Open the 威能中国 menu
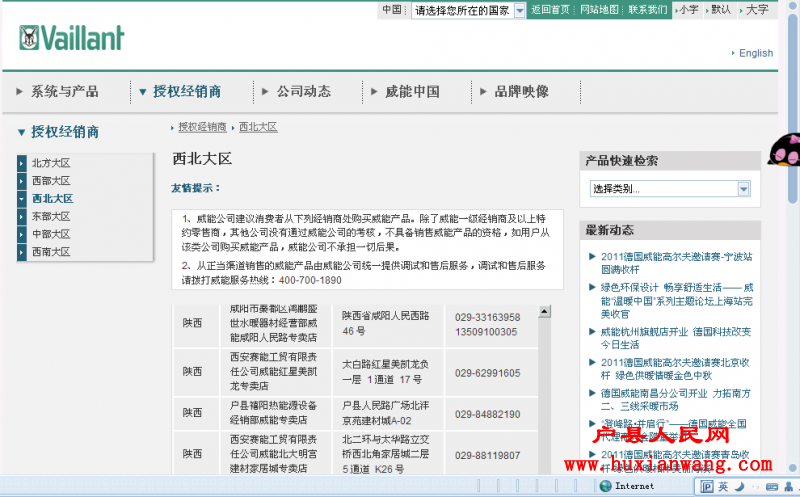Viewport: 800px width, 497px height. (x=412, y=92)
